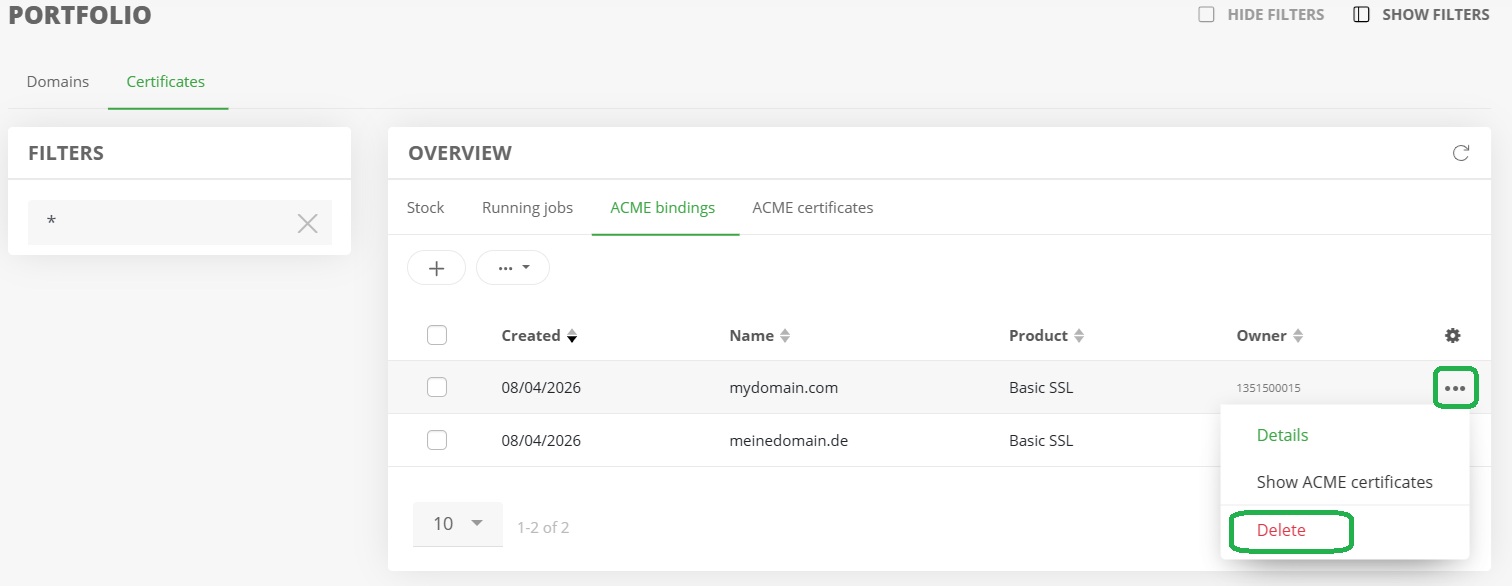Choose Show ACME certificates menu entry
Screen dimensions: 1512x586
pyautogui.click(x=1345, y=482)
